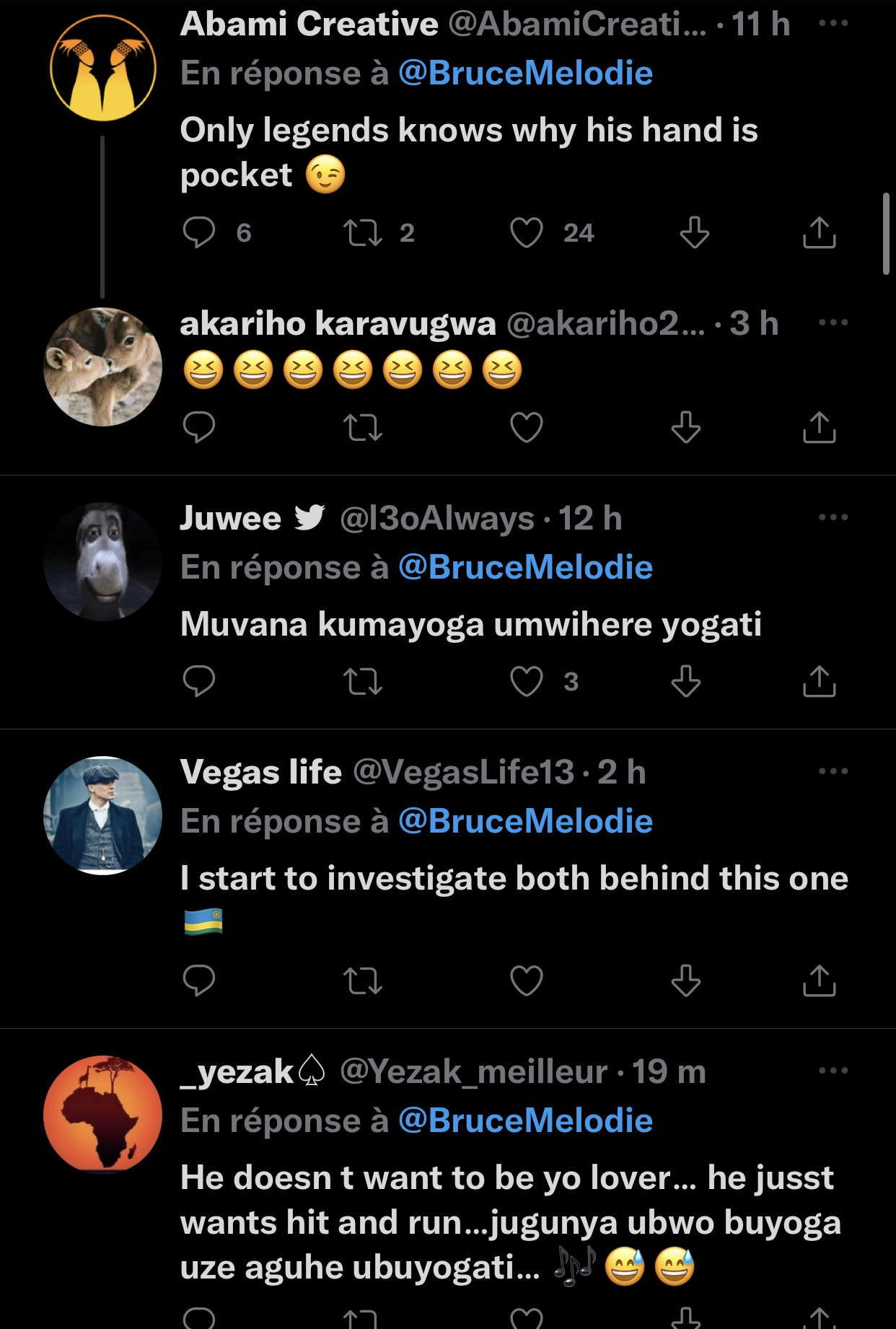Retweet Abami Creative's pocket tweet
This screenshot has height=1329, width=896.
click(363, 232)
